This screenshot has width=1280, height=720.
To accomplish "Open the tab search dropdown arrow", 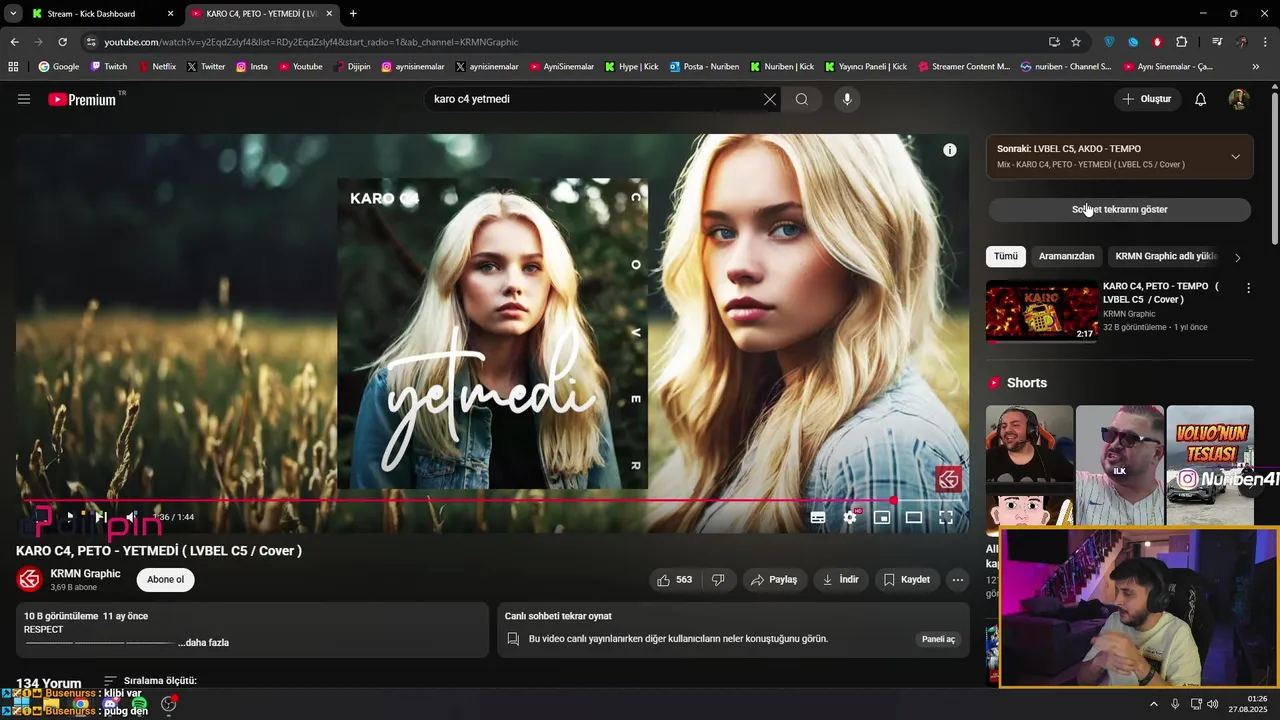I will click(13, 13).
